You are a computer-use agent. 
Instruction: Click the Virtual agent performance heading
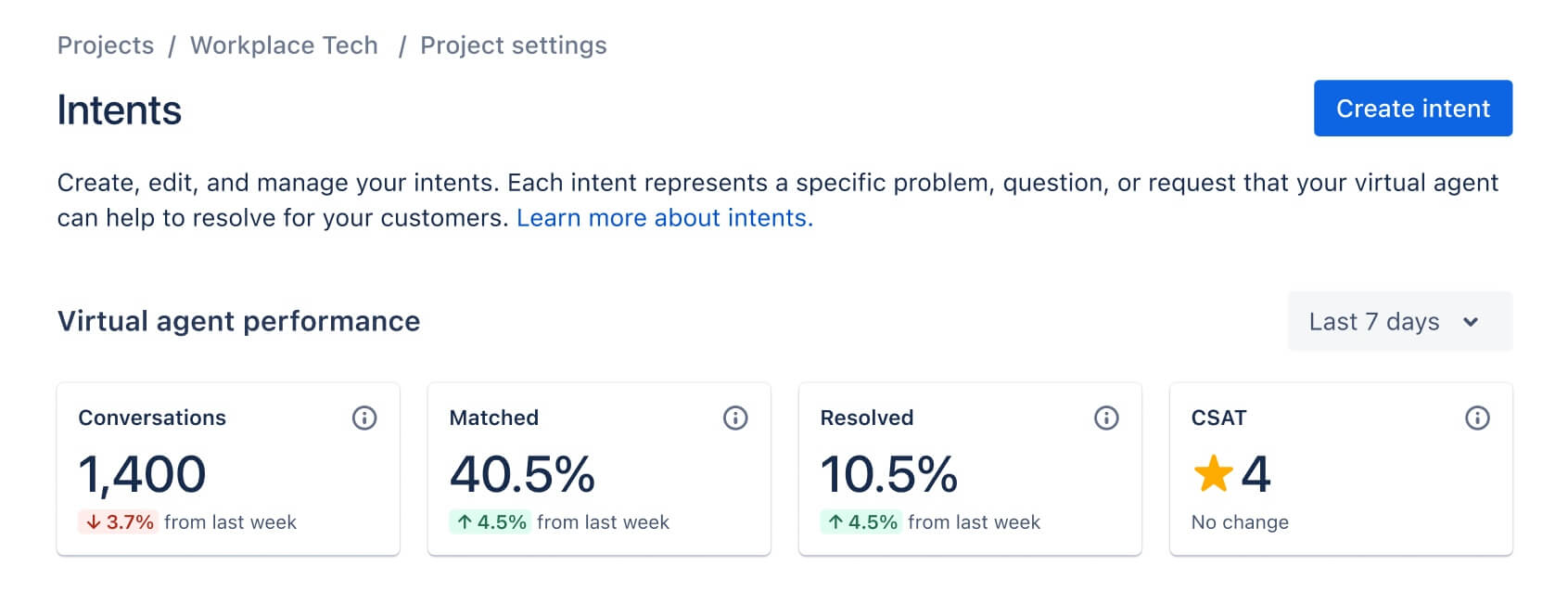[x=238, y=321]
